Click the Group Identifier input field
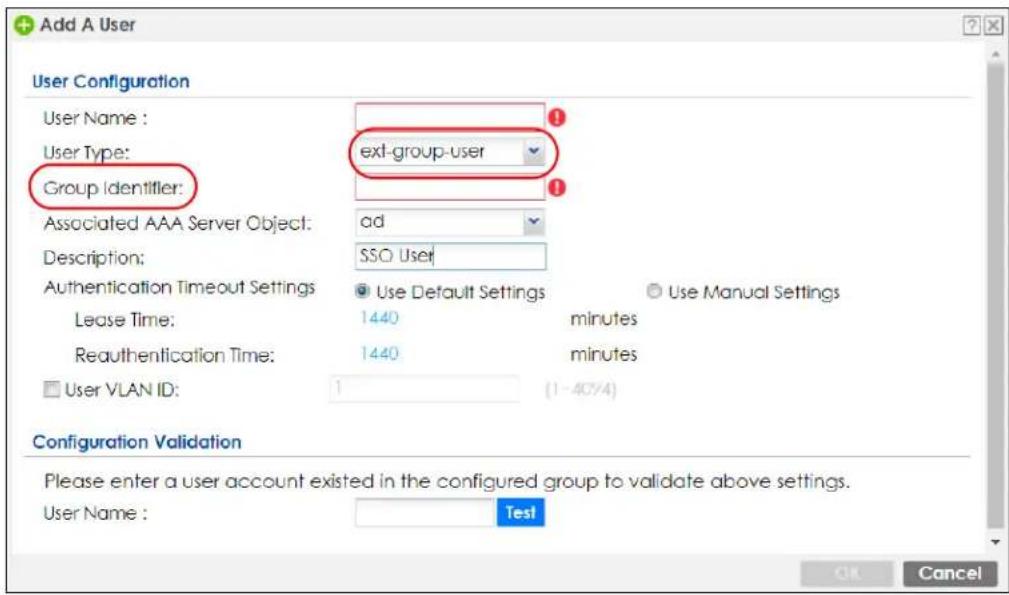The width and height of the screenshot is (1009, 595). pos(450,188)
